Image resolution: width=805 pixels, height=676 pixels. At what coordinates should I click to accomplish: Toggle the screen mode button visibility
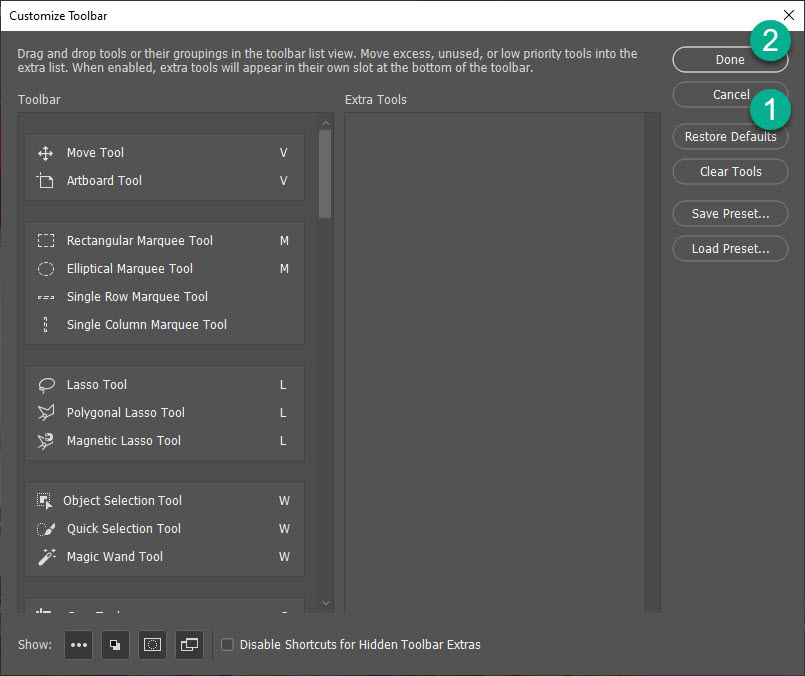pos(189,645)
